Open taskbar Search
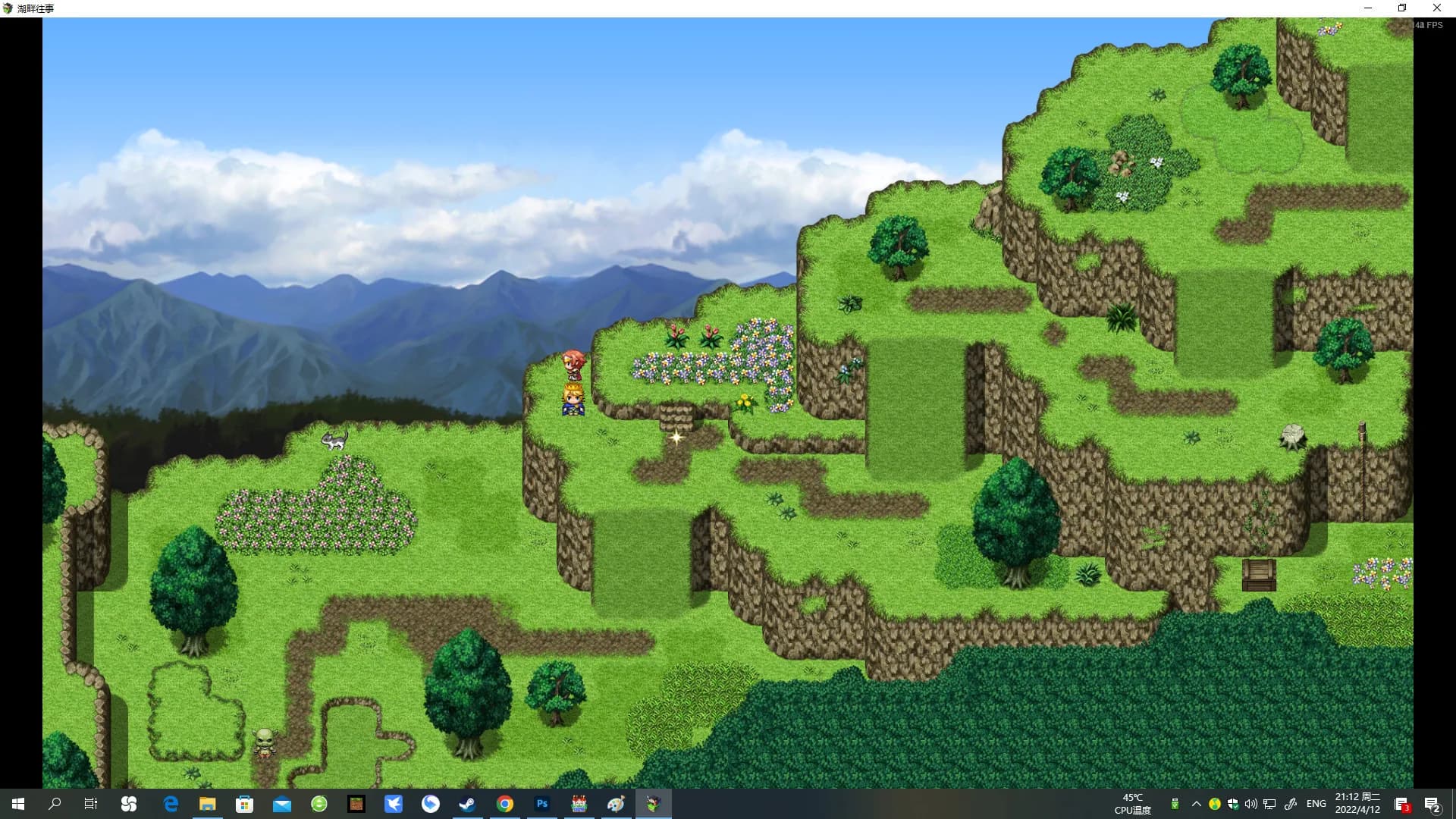This screenshot has height=819, width=1456. (x=55, y=804)
